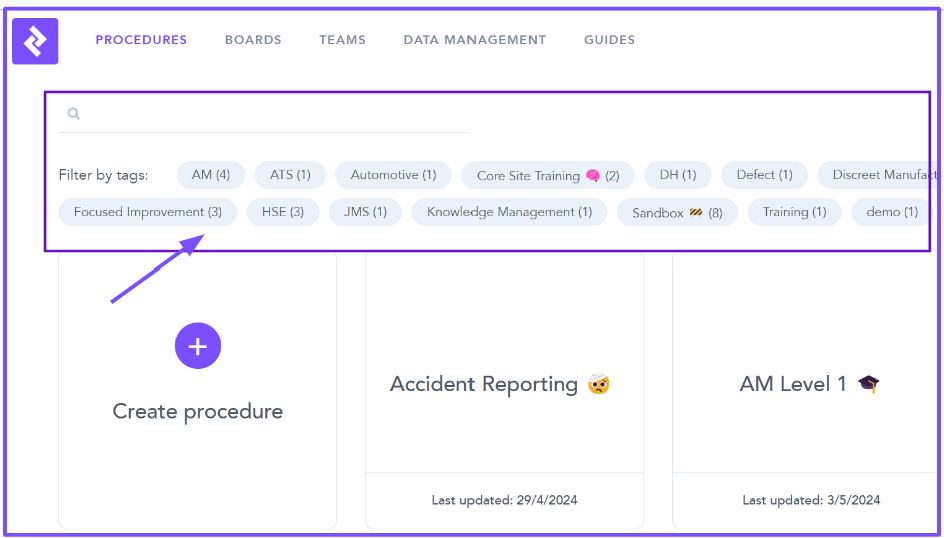This screenshot has height=538, width=944.
Task: Filter by Knowledge Management (1) tag
Action: click(x=509, y=212)
